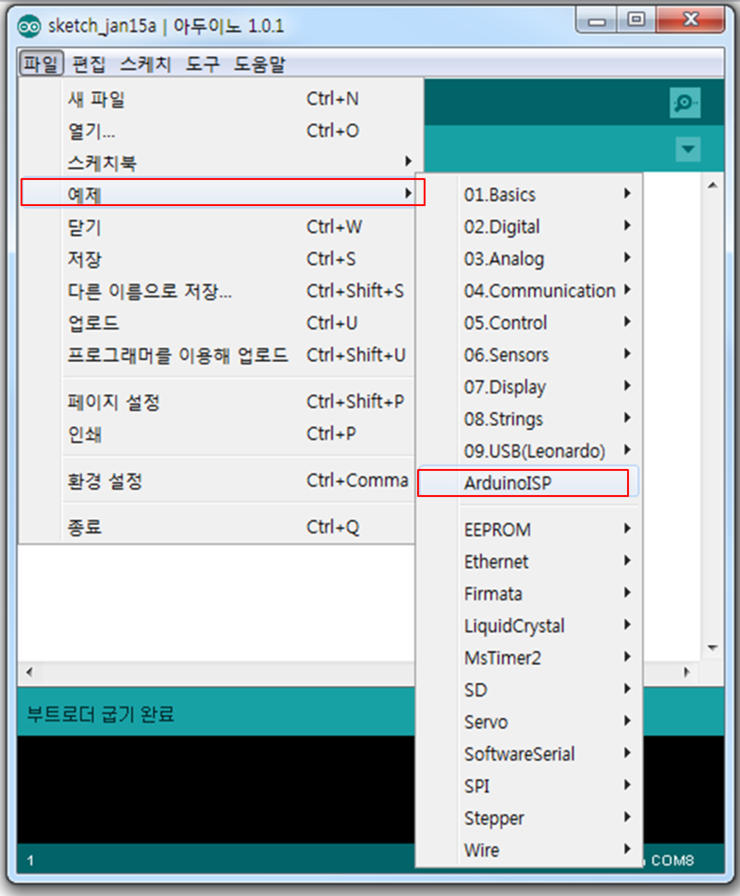Viewport: 740px width, 896px height.
Task: Open the Serial Monitor magnifier icon
Action: pyautogui.click(x=685, y=102)
